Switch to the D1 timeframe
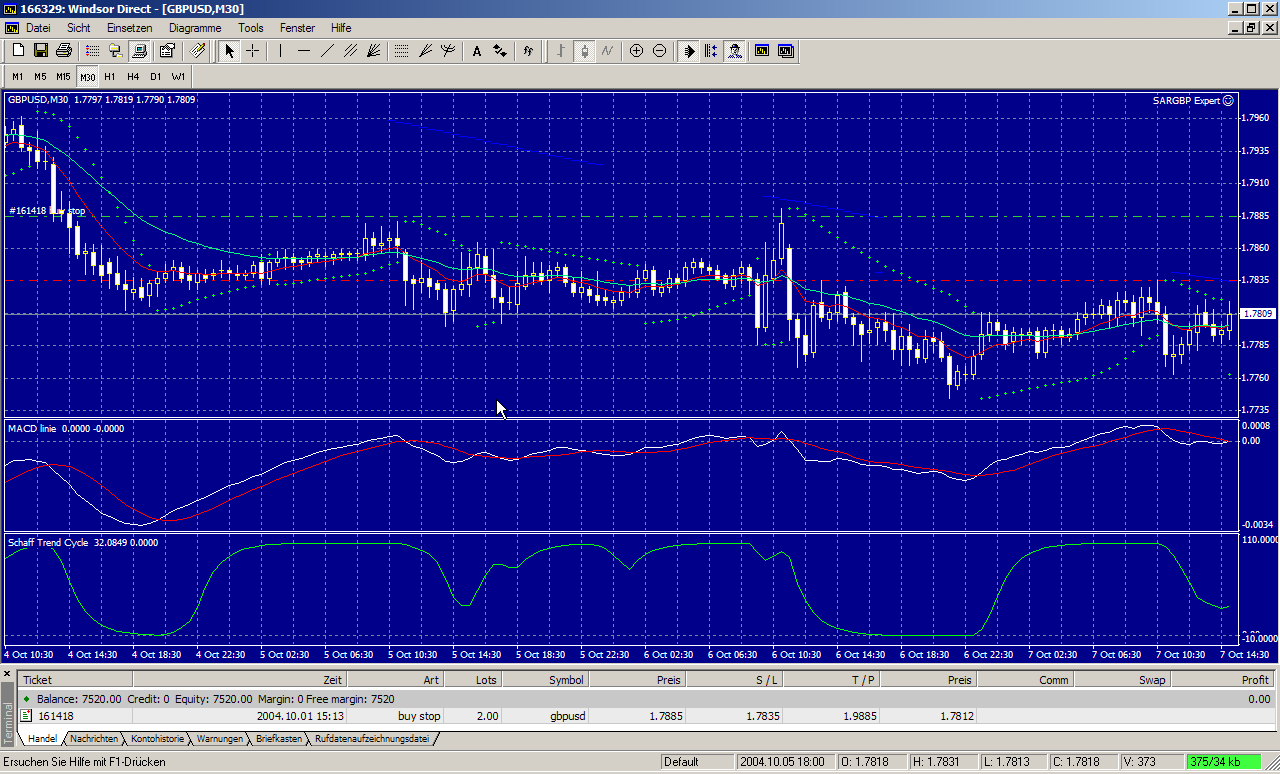The width and height of the screenshot is (1280, 774). [156, 76]
